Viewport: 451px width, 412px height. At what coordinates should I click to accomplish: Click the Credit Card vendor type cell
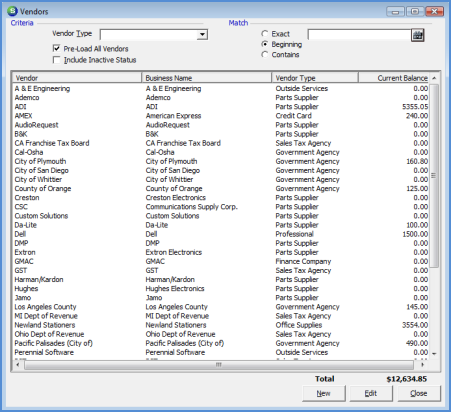click(x=294, y=116)
